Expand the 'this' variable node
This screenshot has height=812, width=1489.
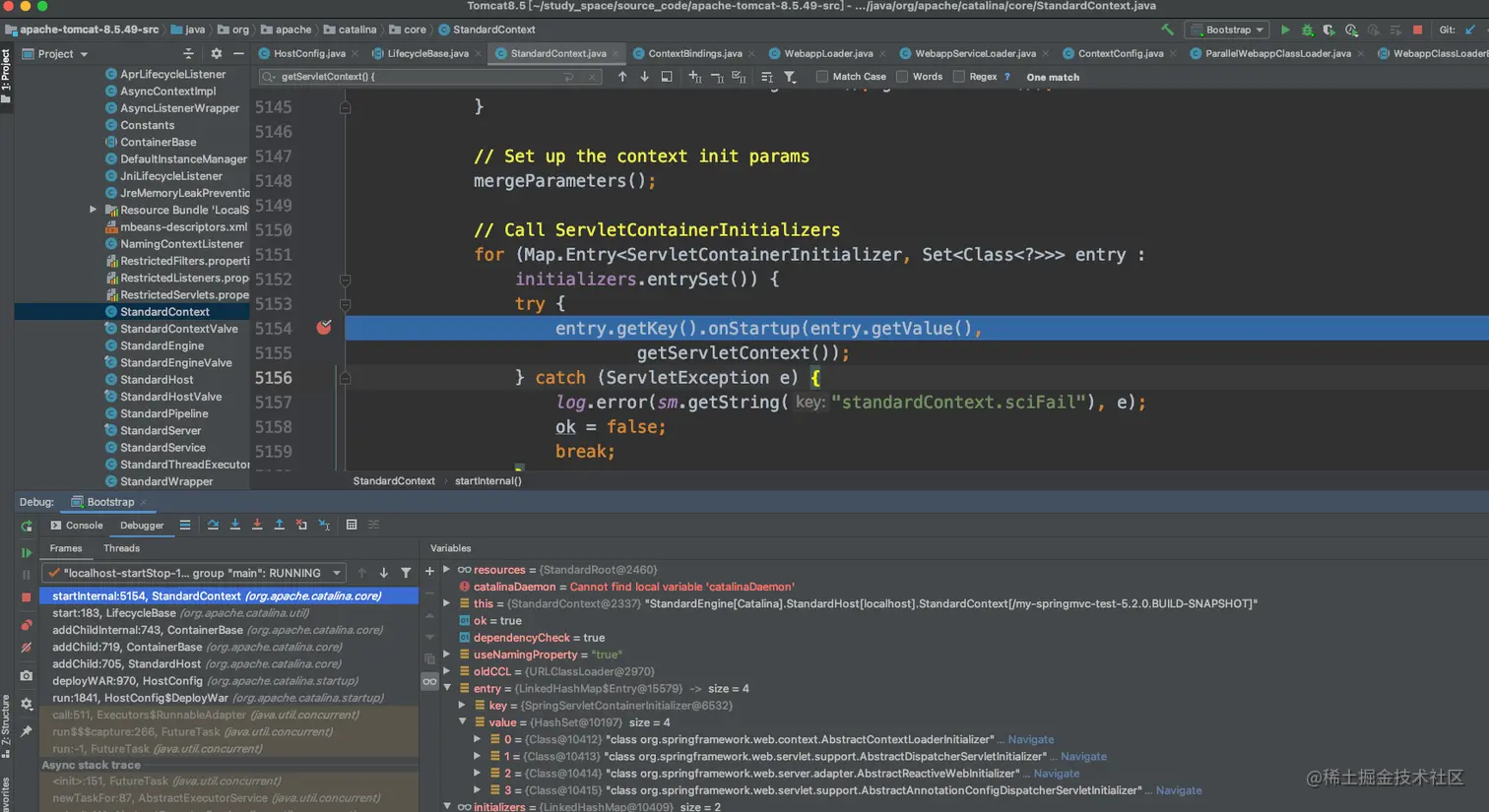[446, 603]
